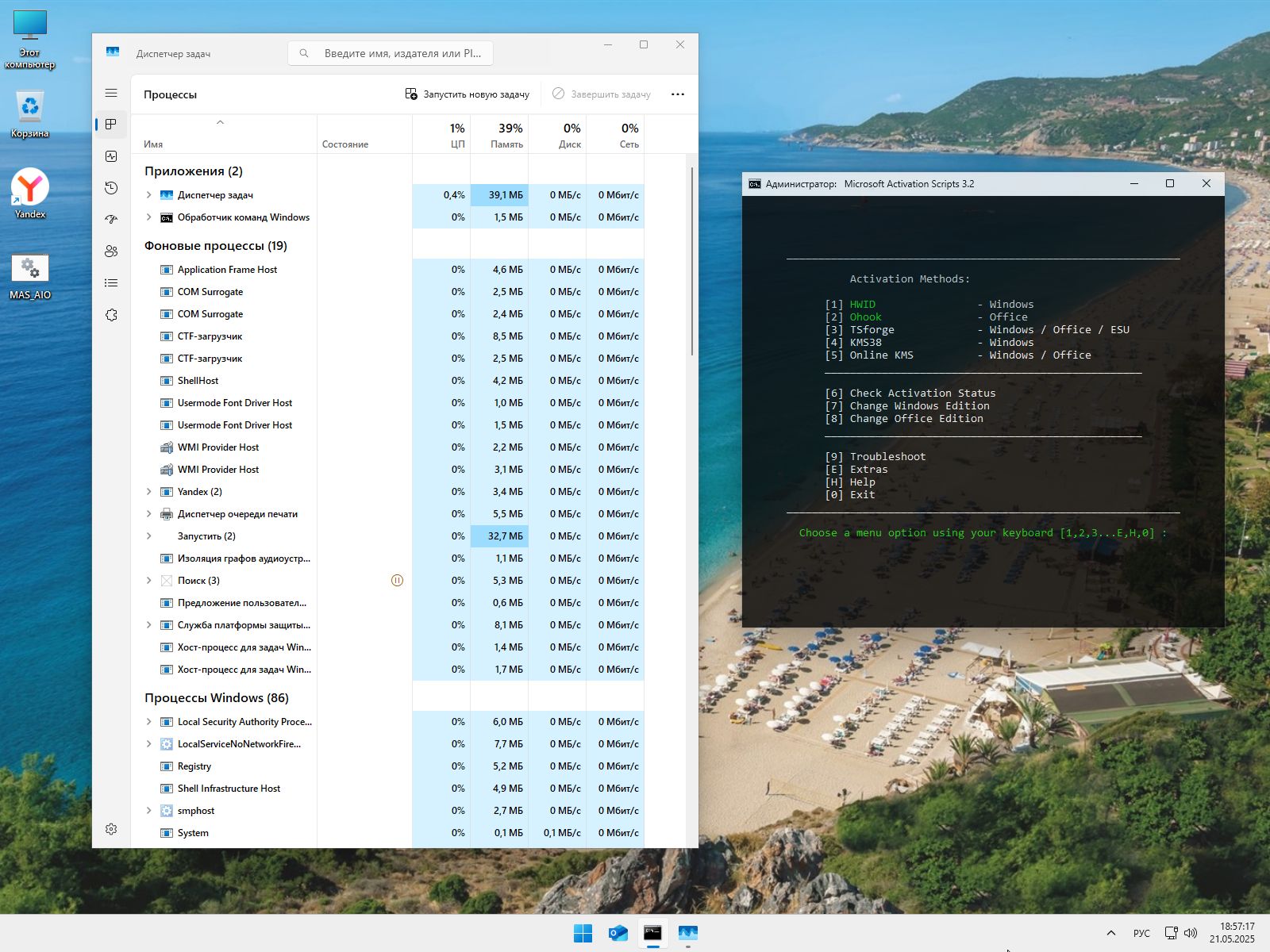Expand Диспетчер очереди печати row
Screen dimensions: 1270x952
(148, 514)
